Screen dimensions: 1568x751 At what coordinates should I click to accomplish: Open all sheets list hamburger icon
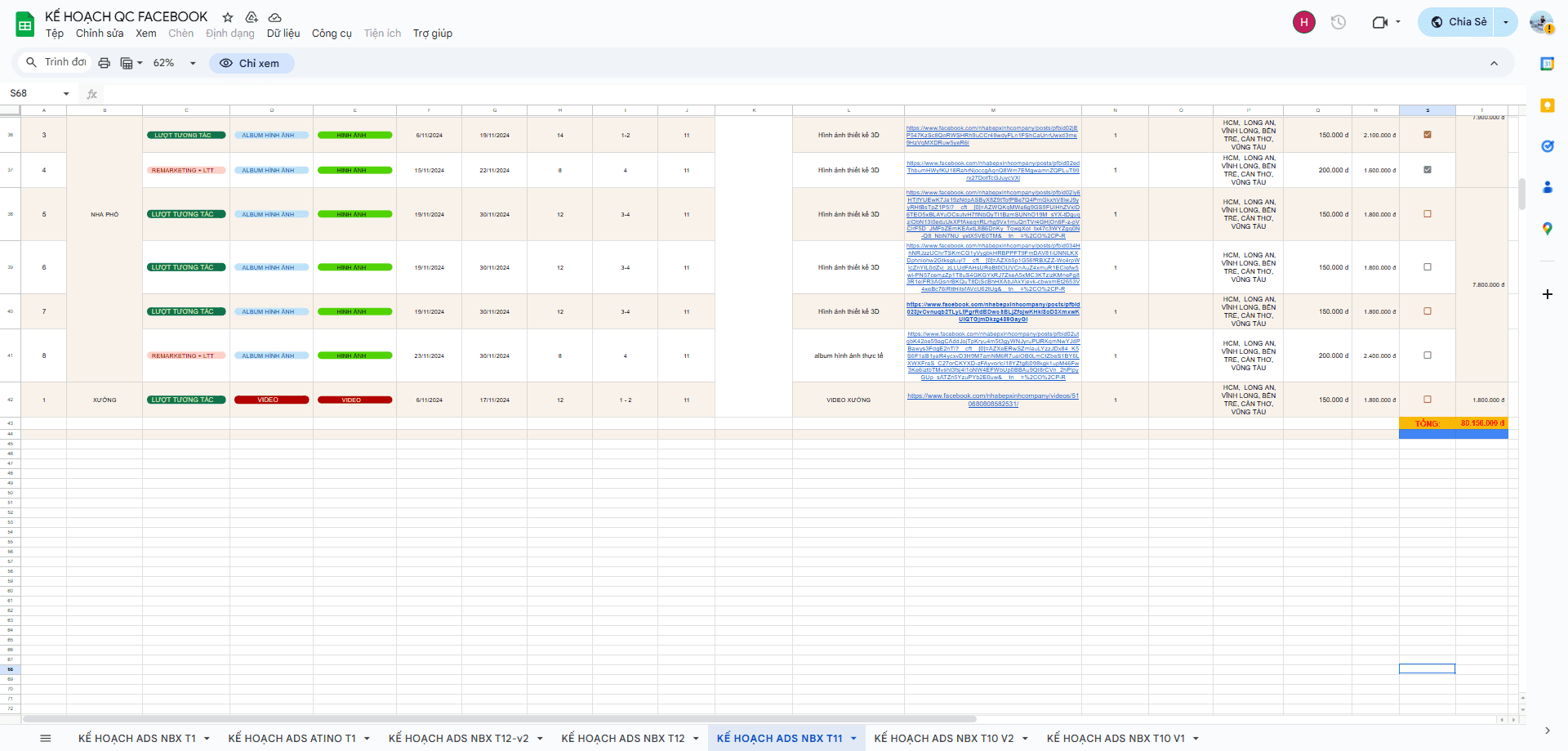tap(46, 738)
